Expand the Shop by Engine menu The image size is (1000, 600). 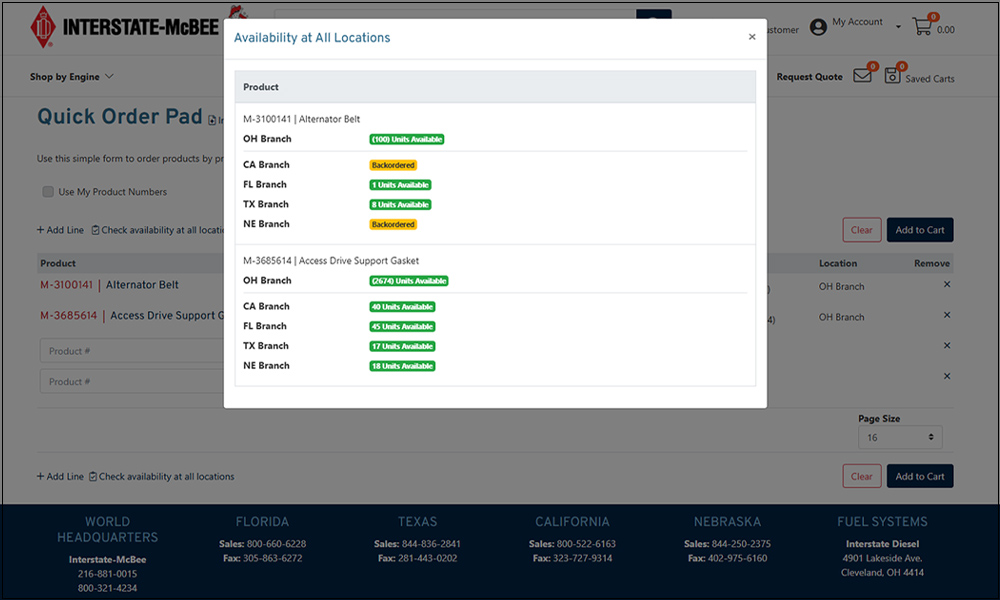[71, 77]
